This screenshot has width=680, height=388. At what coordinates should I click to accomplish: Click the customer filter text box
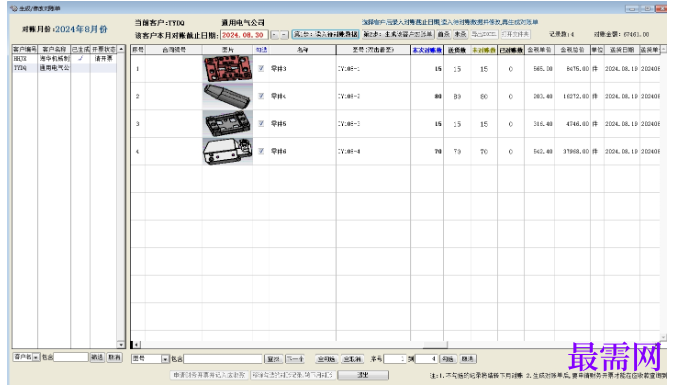pyautogui.click(x=71, y=357)
